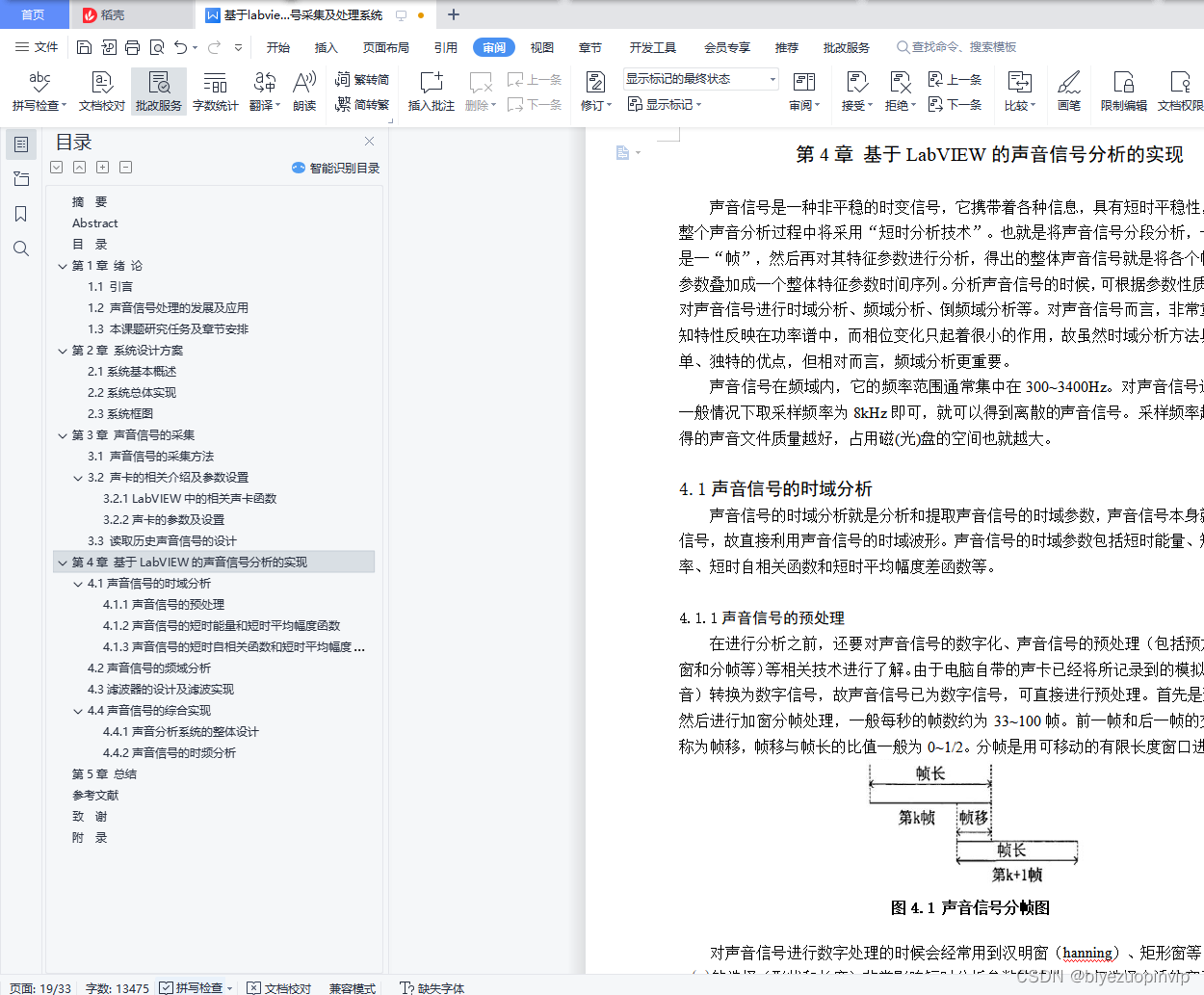The height and width of the screenshot is (995, 1204).
Task: Collapse 第3章 声音信号的采集 tree node
Action: 63,435
